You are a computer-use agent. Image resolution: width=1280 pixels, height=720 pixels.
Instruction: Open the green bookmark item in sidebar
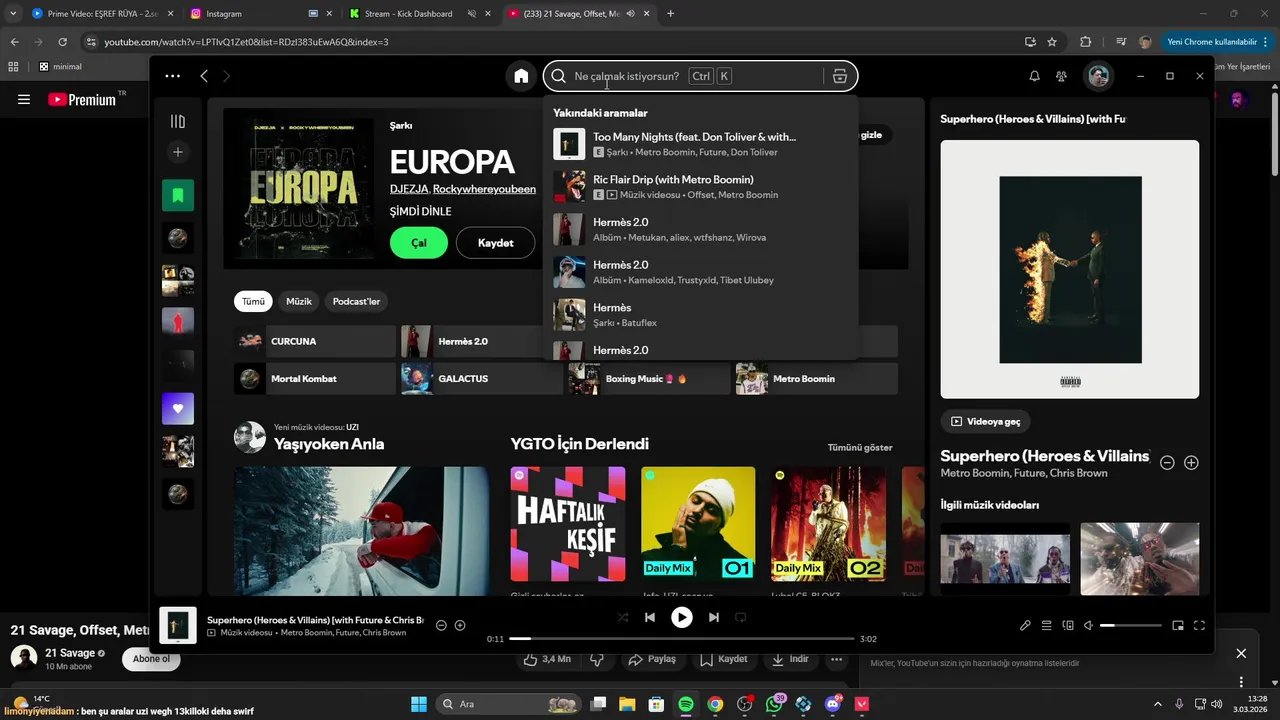178,195
